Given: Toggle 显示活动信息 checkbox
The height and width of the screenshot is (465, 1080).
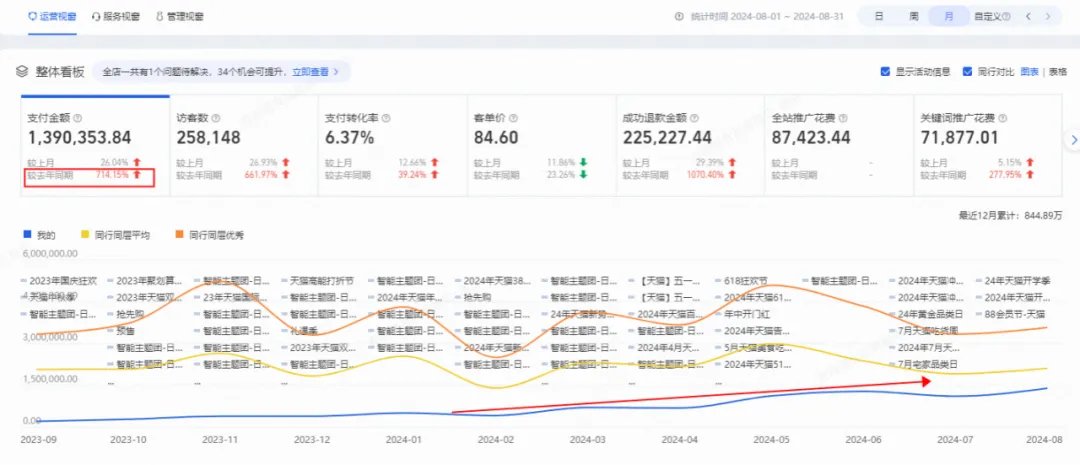Looking at the screenshot, I should (885, 72).
